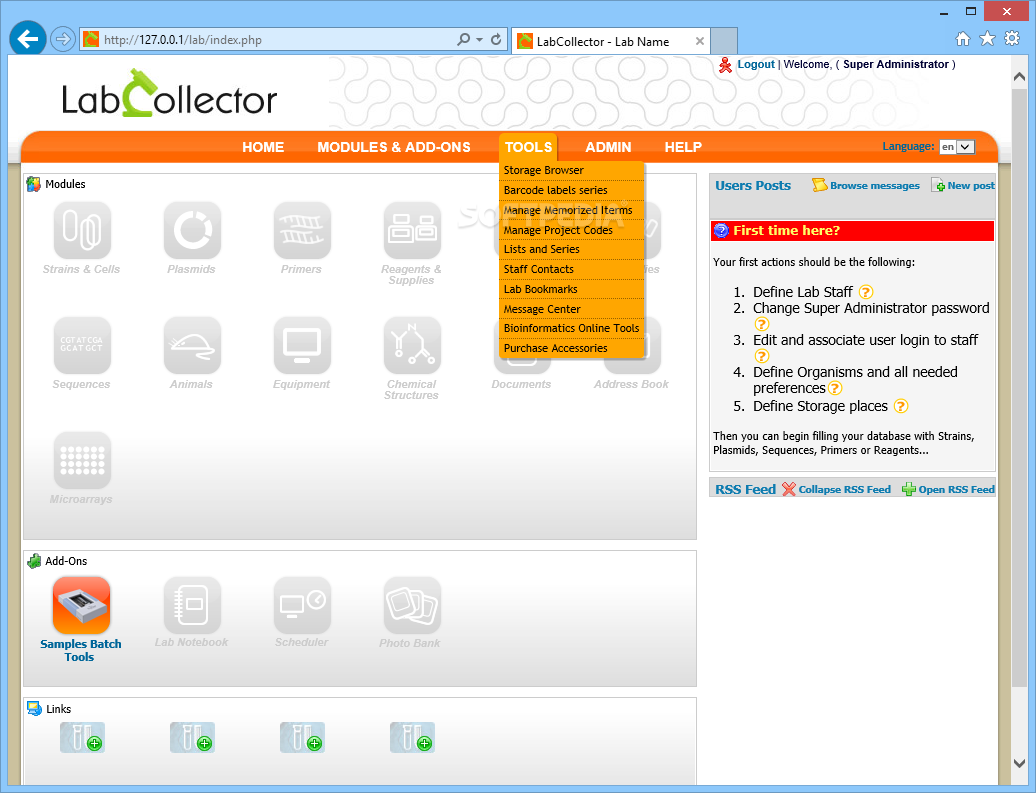1036x793 pixels.
Task: Click the page scrollbar down arrow
Action: tap(1019, 763)
